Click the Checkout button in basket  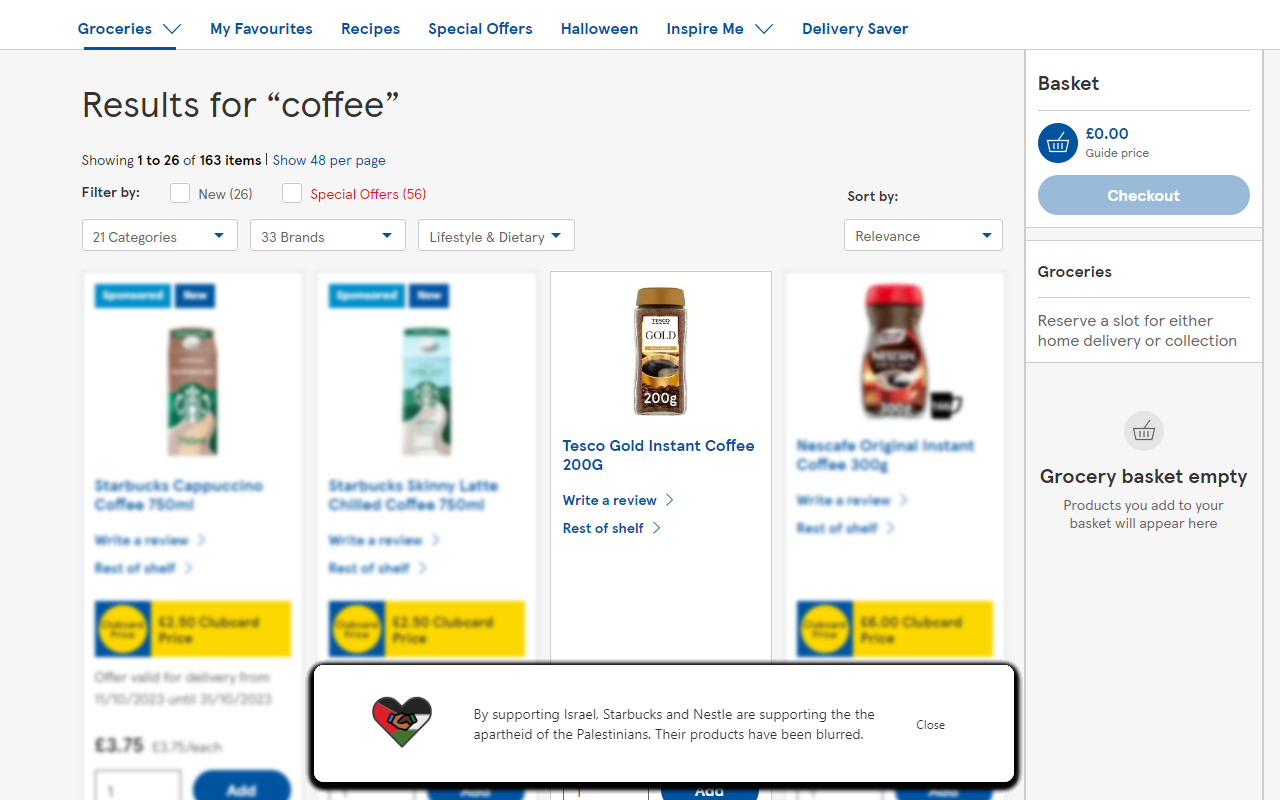point(1144,195)
